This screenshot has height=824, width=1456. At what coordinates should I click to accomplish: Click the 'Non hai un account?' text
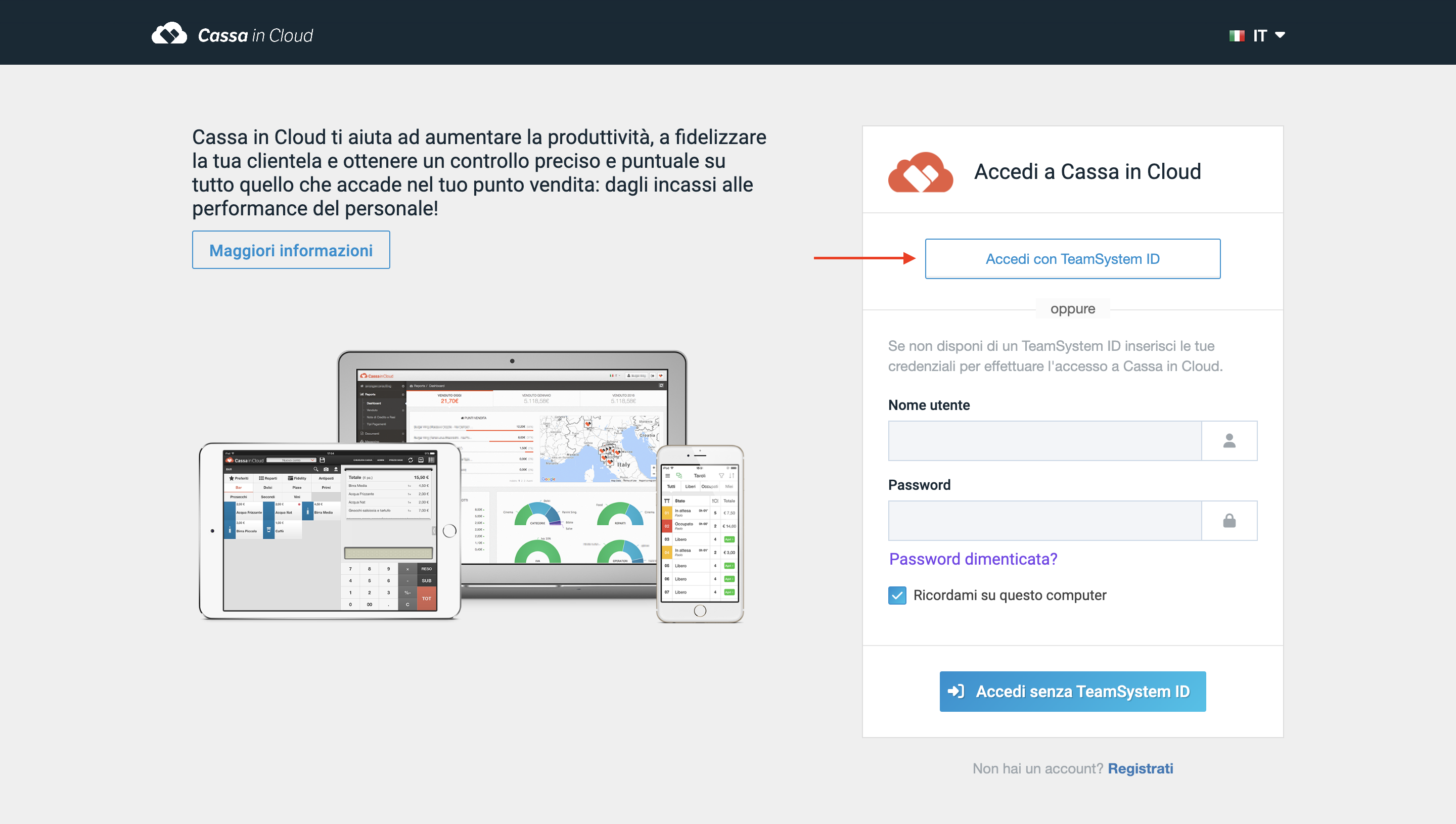coord(1038,768)
